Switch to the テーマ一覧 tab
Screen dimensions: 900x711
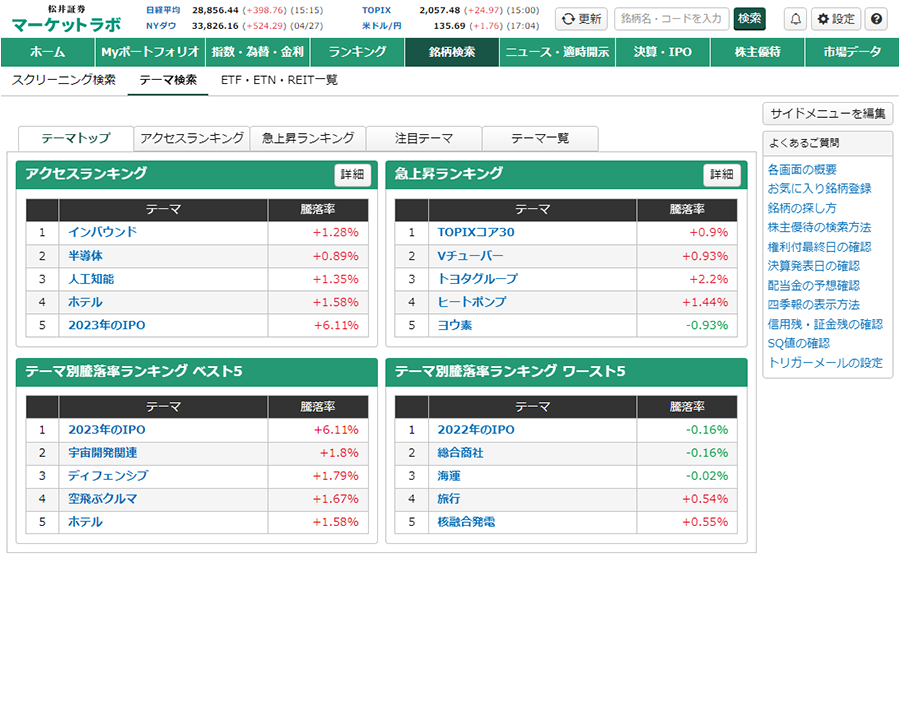(540, 139)
